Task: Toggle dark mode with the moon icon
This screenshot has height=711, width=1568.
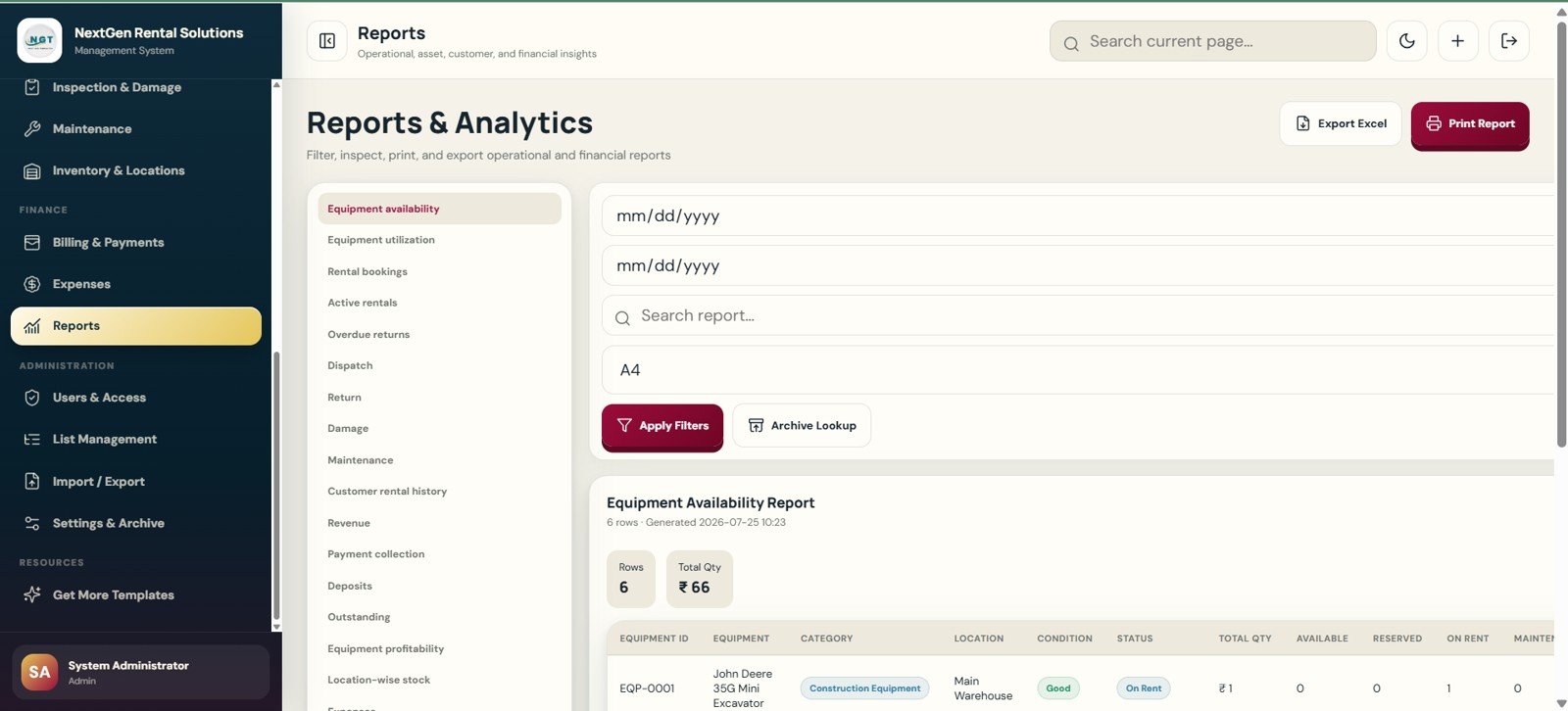Action: 1406,41
